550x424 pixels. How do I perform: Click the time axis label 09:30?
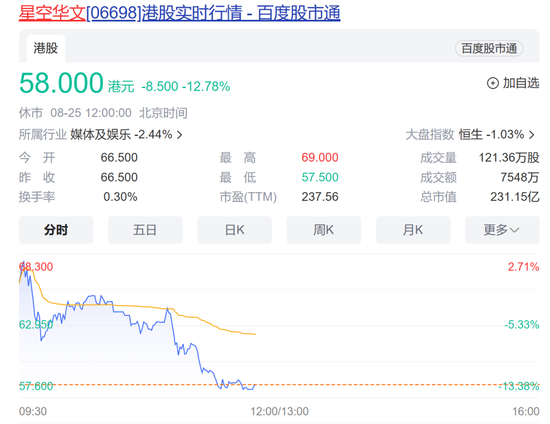33,411
